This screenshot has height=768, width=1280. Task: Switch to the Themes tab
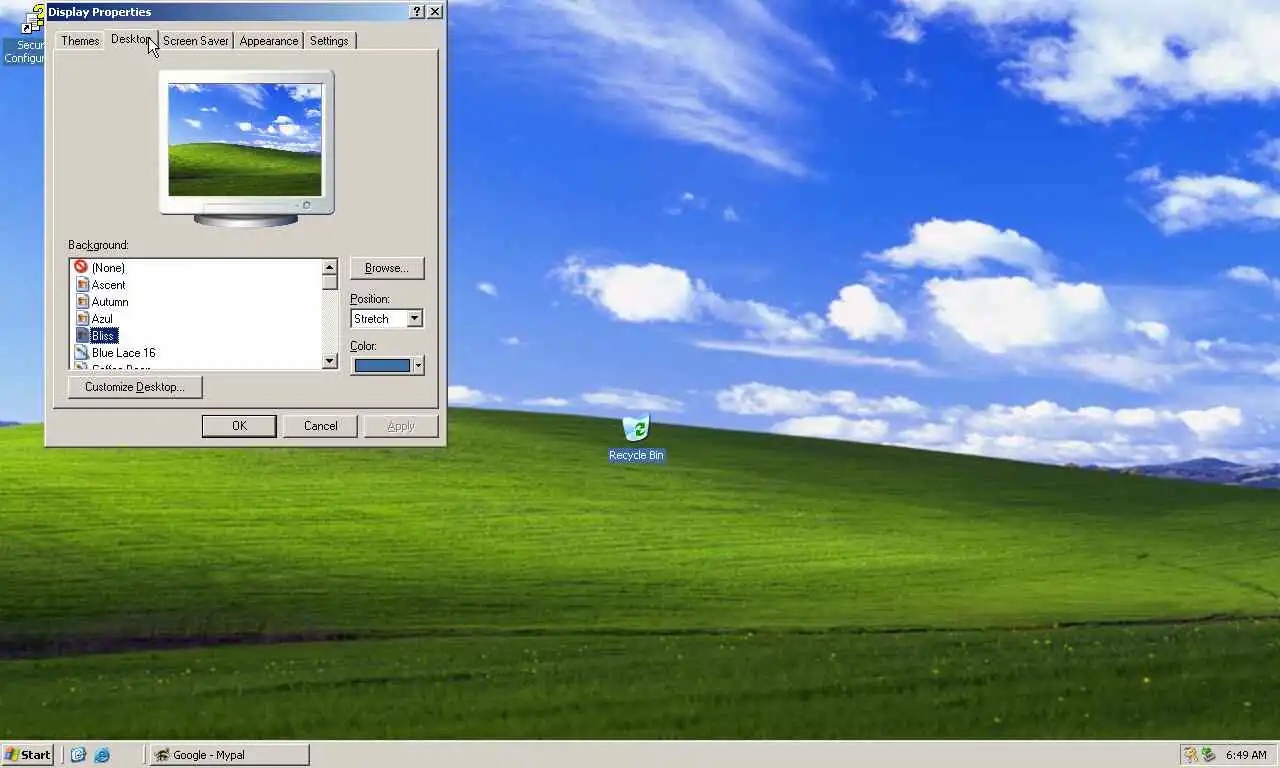(80, 41)
